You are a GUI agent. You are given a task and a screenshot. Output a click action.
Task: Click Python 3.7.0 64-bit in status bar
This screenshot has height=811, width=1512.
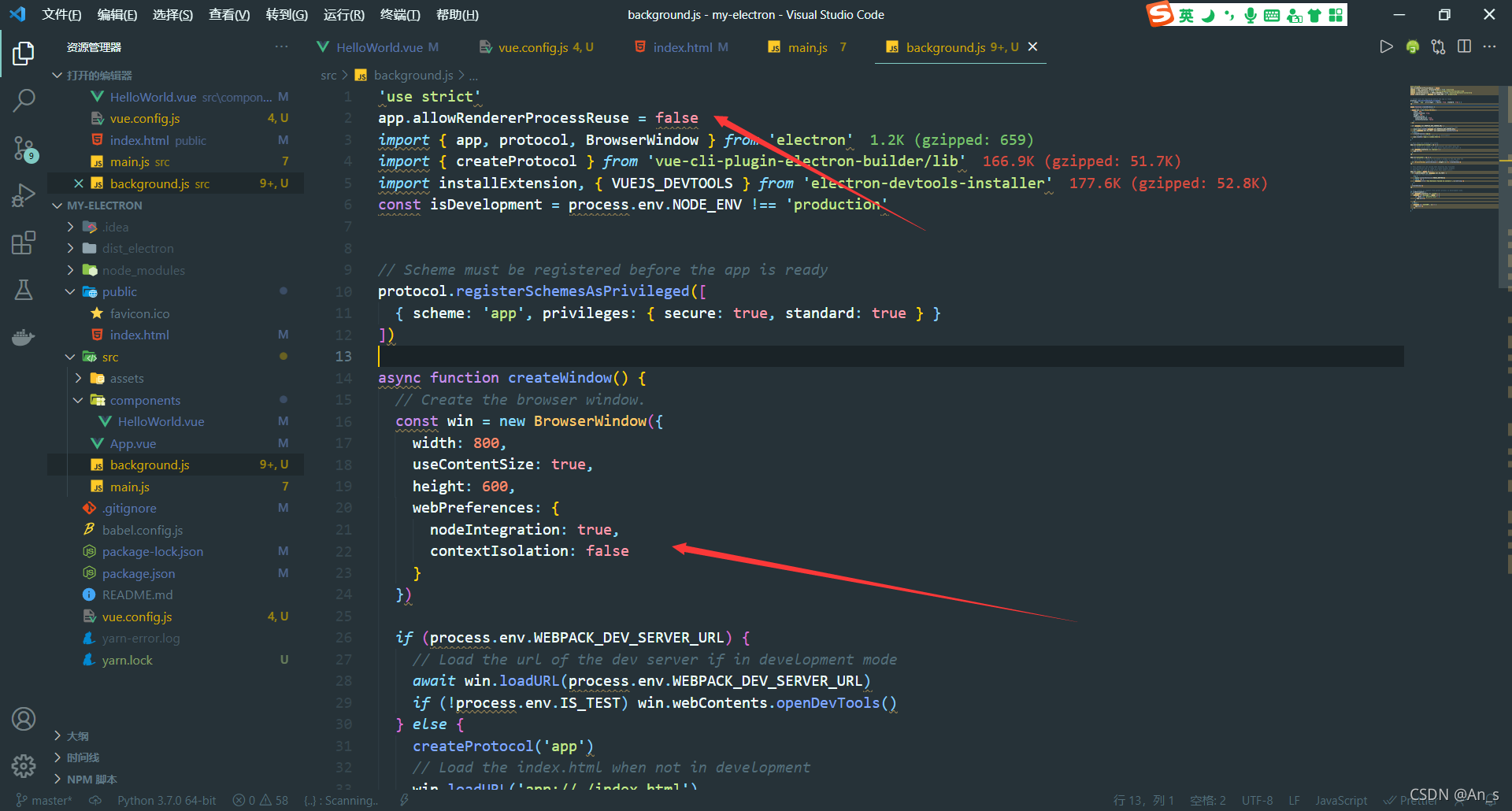[x=166, y=800]
